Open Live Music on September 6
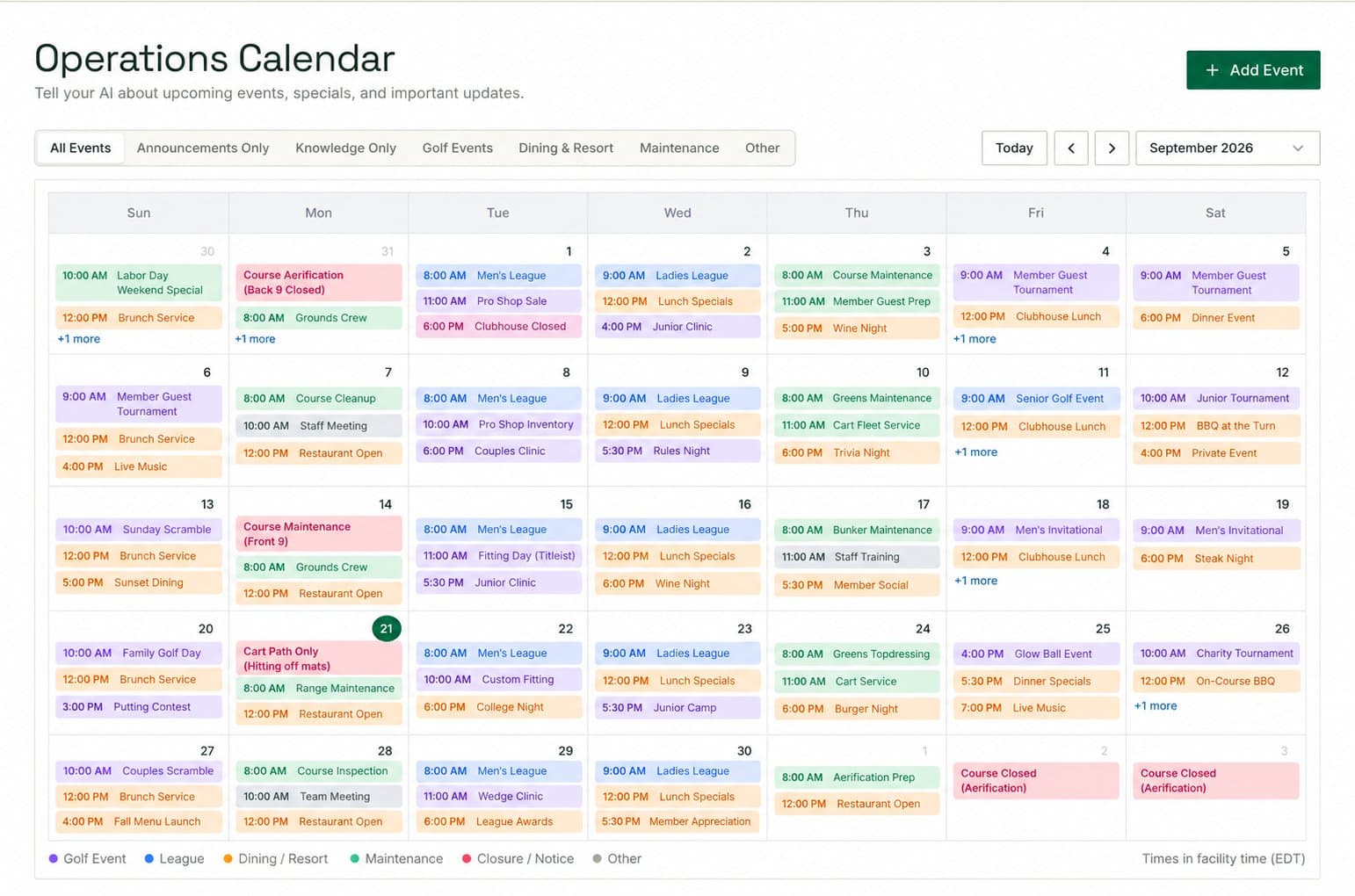The width and height of the screenshot is (1355, 896). pos(139,467)
